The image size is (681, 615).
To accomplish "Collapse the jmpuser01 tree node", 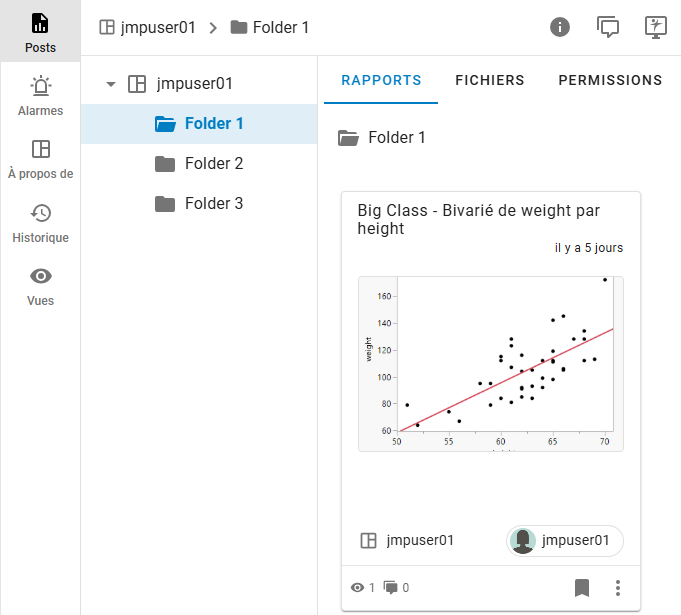I will pyautogui.click(x=111, y=84).
